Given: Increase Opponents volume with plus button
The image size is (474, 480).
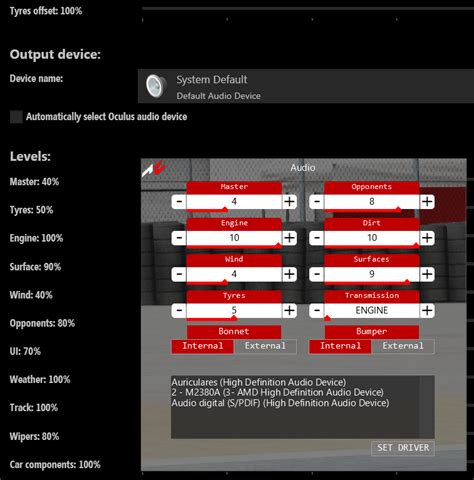Looking at the screenshot, I should (427, 202).
